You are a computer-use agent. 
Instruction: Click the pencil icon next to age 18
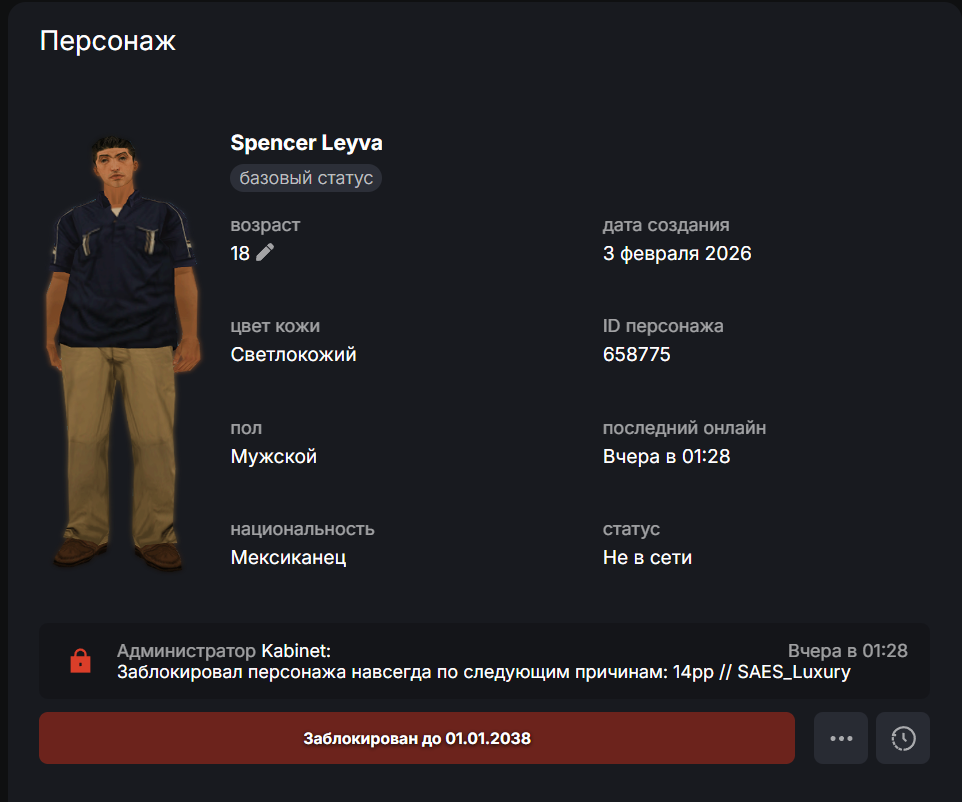265,252
